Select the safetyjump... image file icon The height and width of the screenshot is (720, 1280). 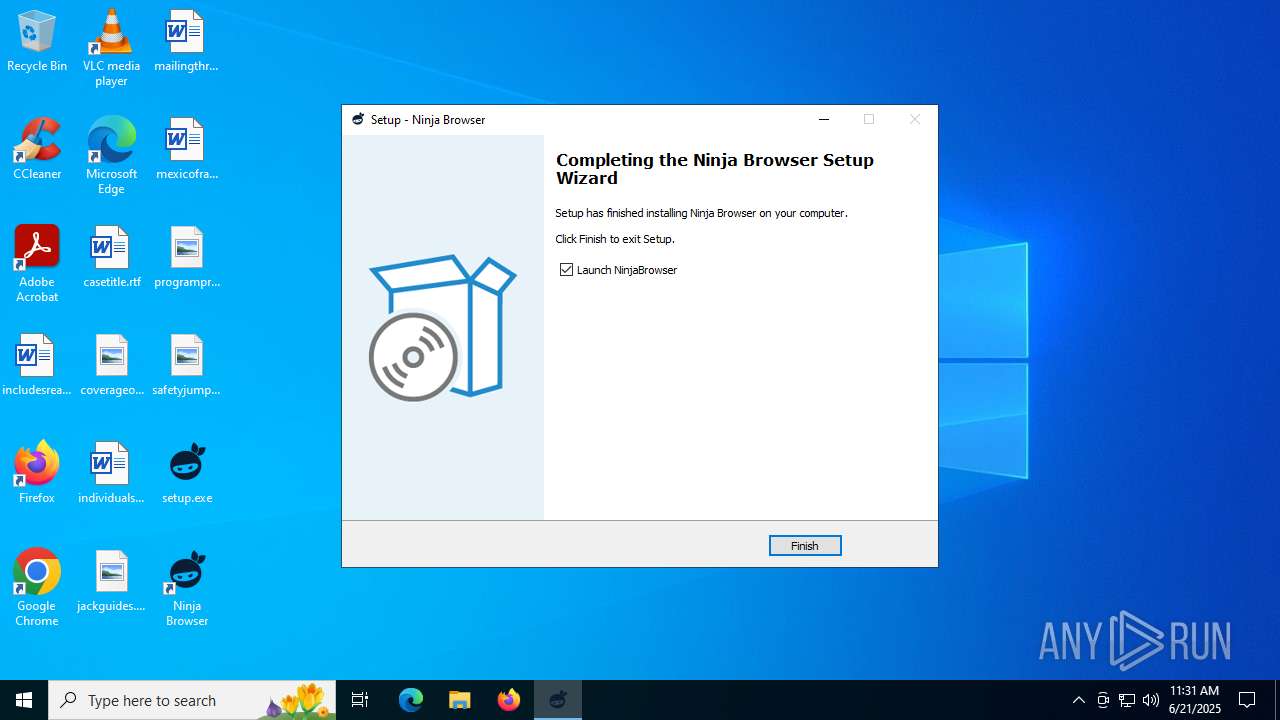point(186,365)
